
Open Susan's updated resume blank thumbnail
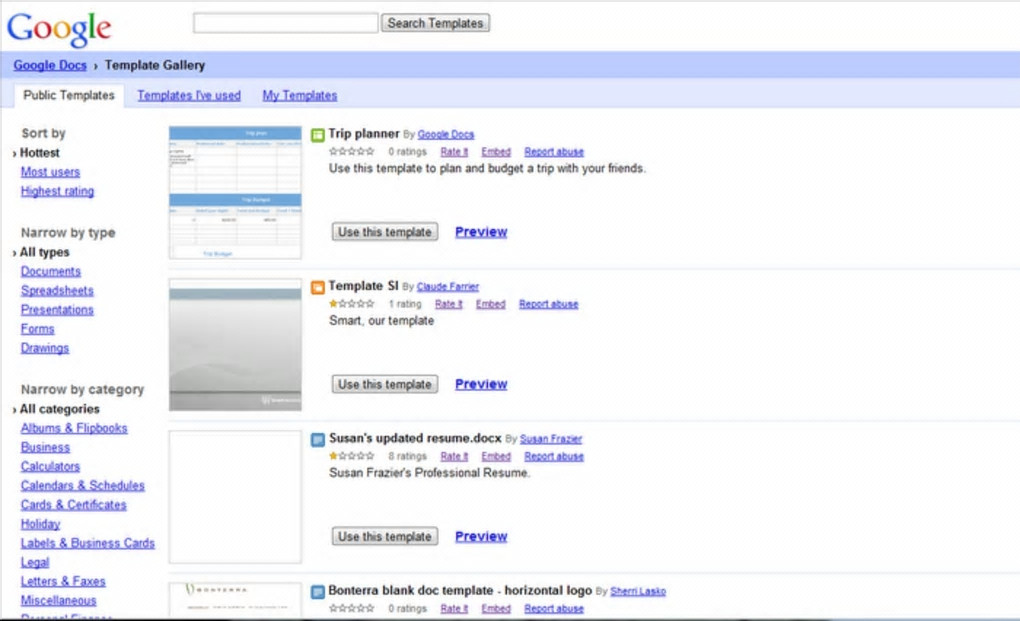(x=235, y=497)
